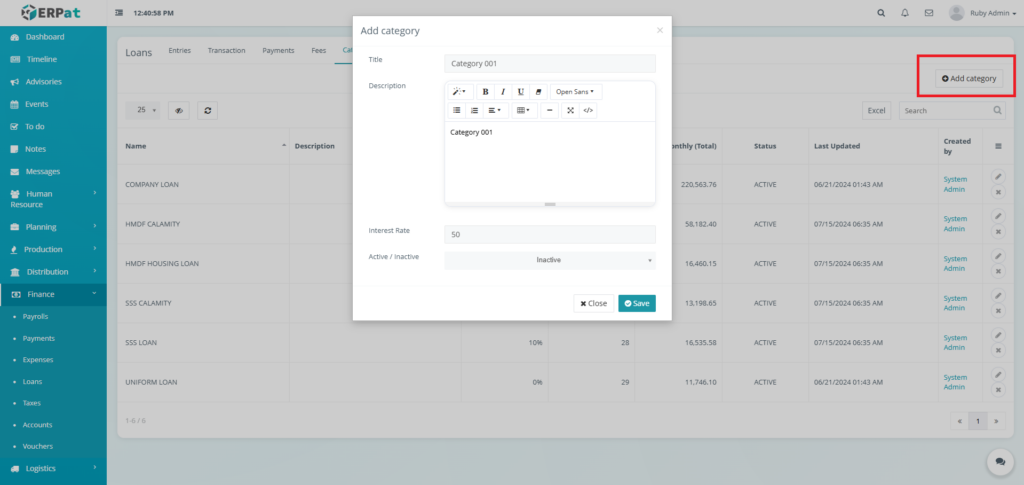The width and height of the screenshot is (1024, 485).
Task: Click System Admin link in HMDF CALAMITY row
Action: (x=955, y=224)
